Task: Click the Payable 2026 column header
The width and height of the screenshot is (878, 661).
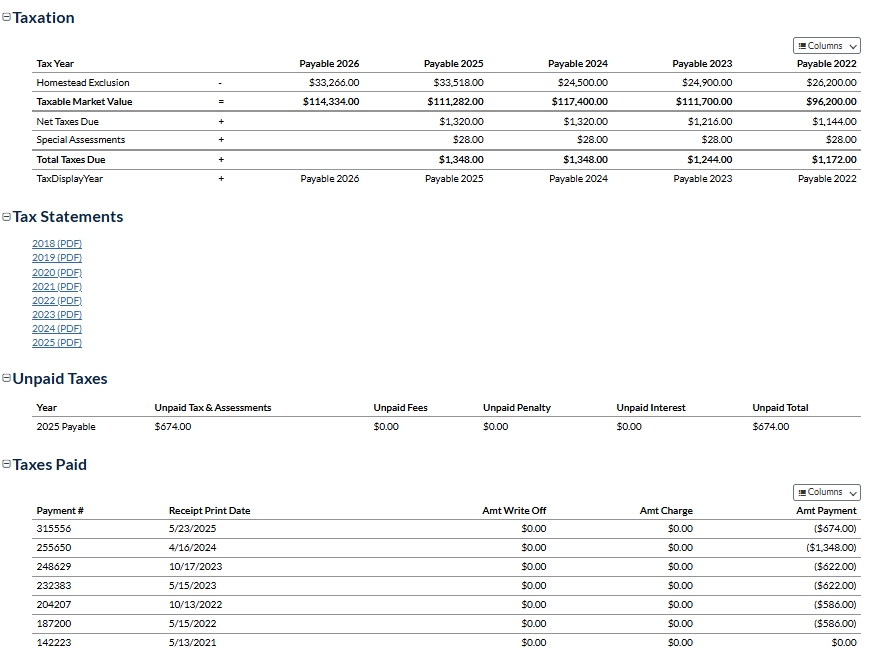Action: [329, 64]
